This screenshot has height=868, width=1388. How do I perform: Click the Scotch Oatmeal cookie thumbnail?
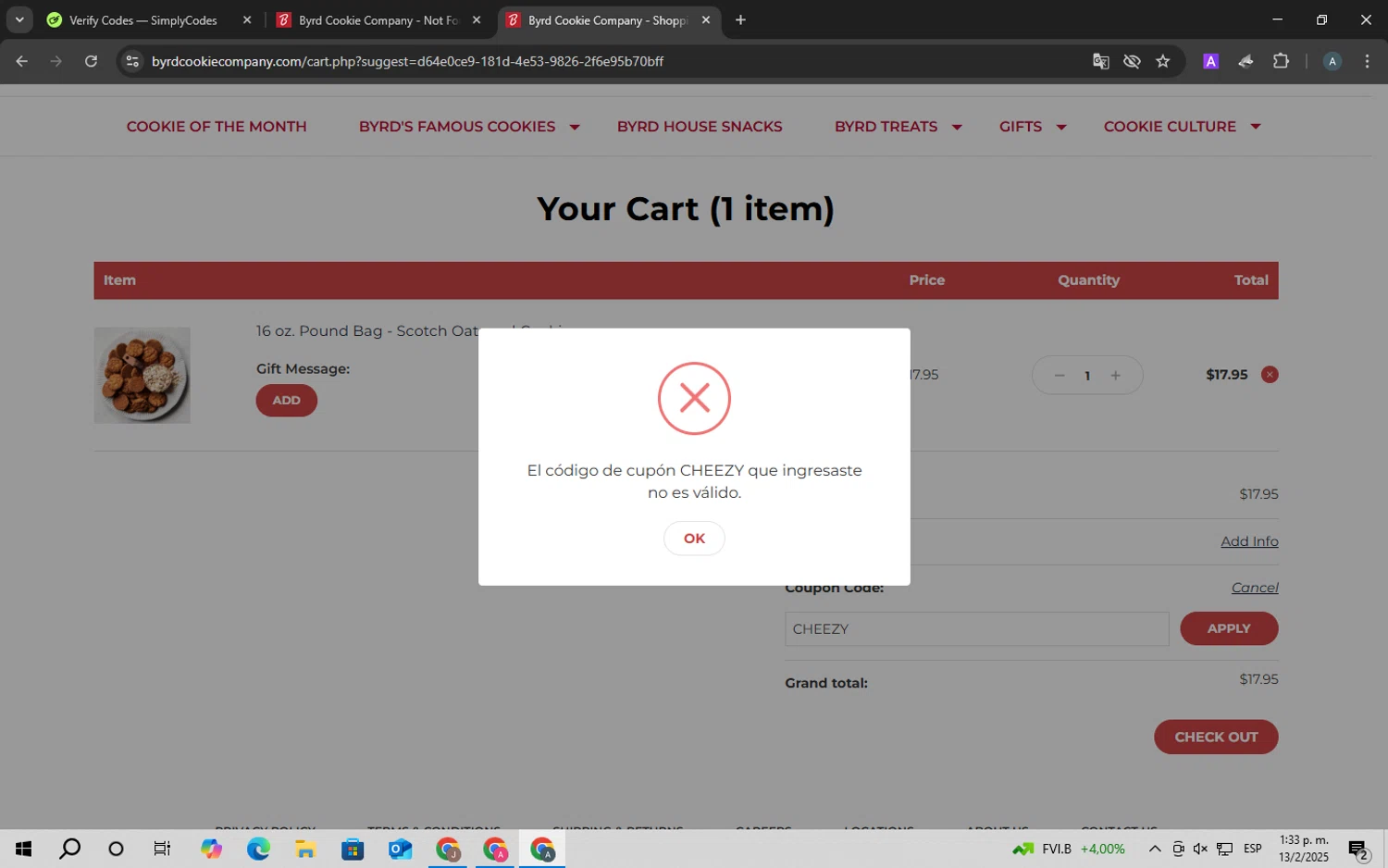coord(142,375)
